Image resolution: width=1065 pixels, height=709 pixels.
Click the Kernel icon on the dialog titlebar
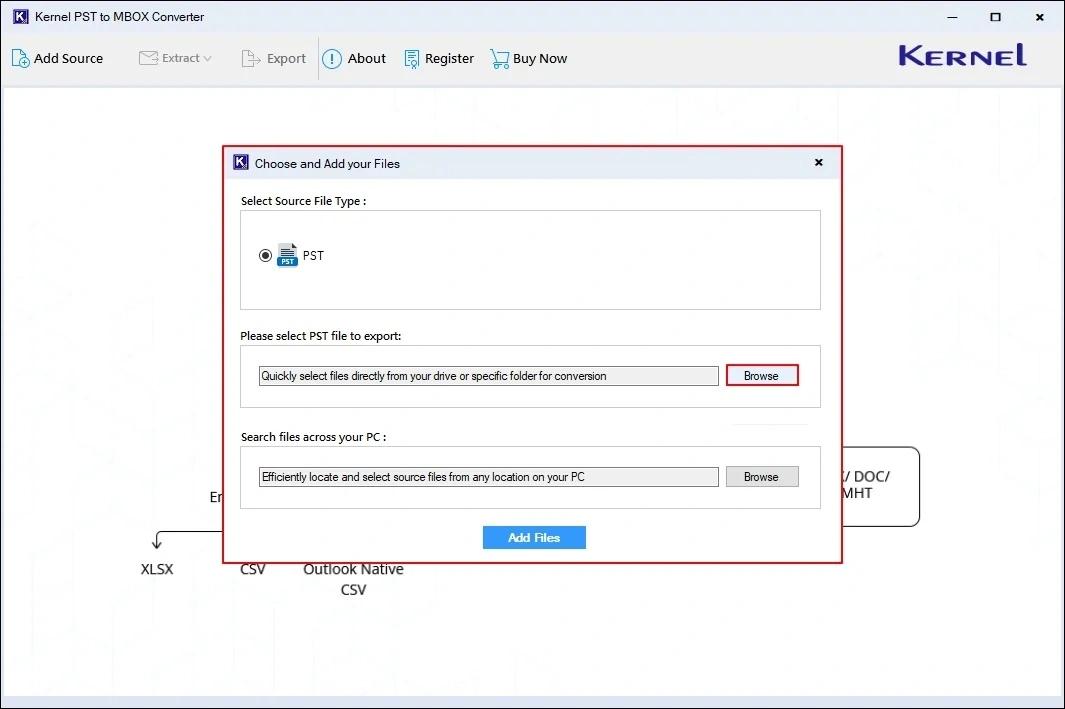(x=241, y=161)
